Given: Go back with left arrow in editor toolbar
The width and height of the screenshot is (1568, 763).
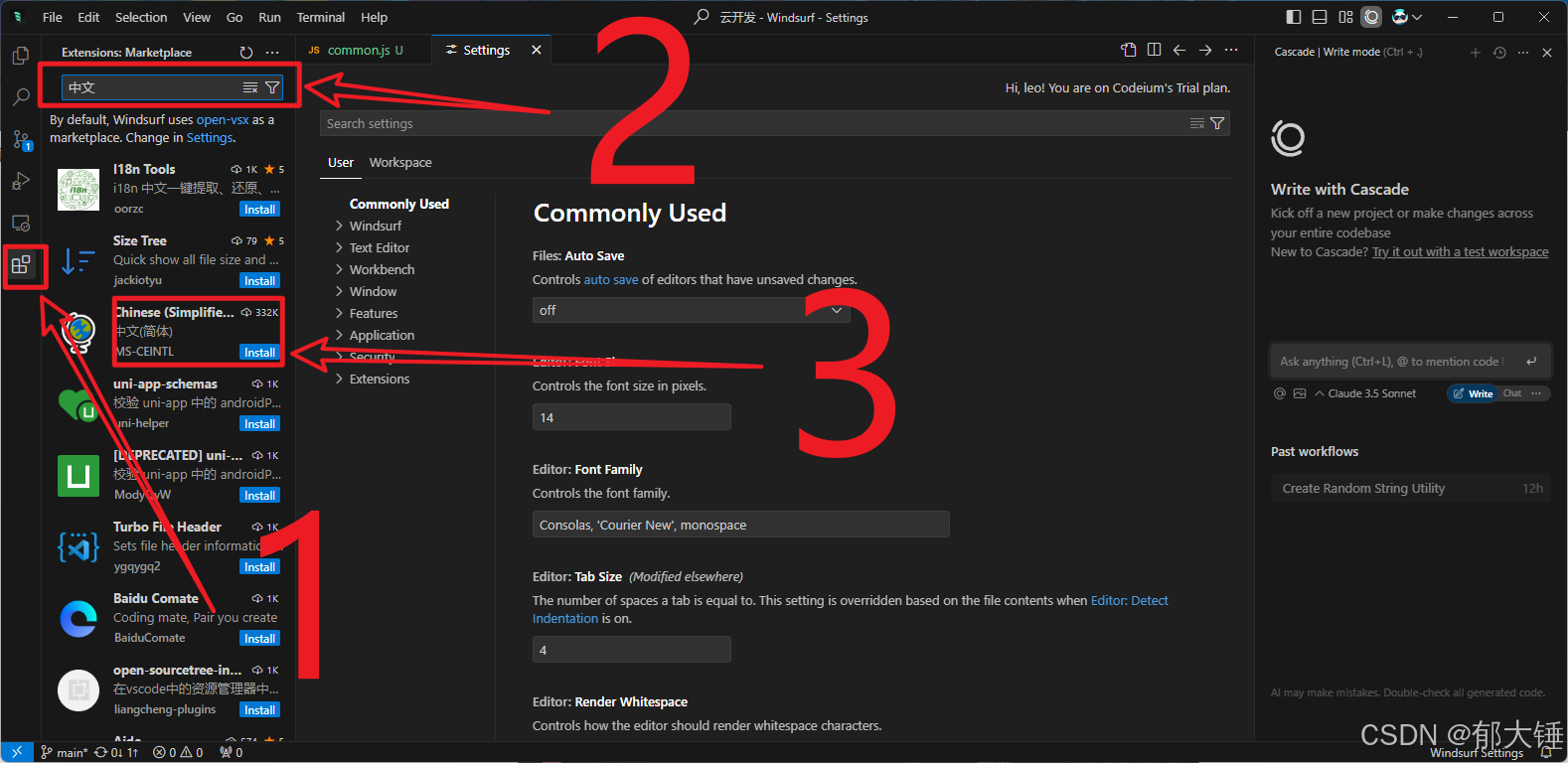Looking at the screenshot, I should [x=1179, y=50].
